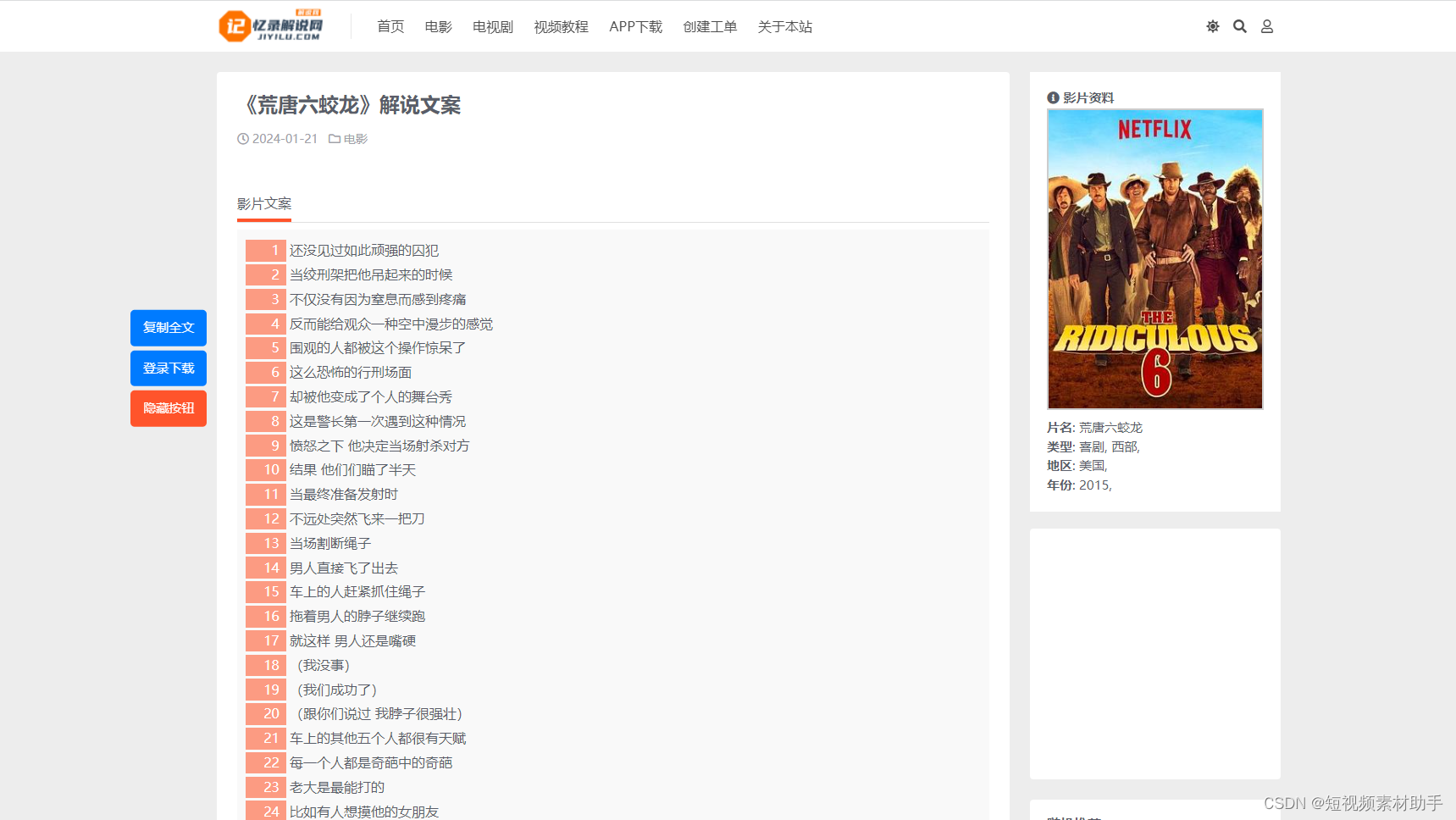The height and width of the screenshot is (820, 1456).
Task: Click line 9: 愤怒之下 他决定当场射杀对方
Action: (x=379, y=446)
